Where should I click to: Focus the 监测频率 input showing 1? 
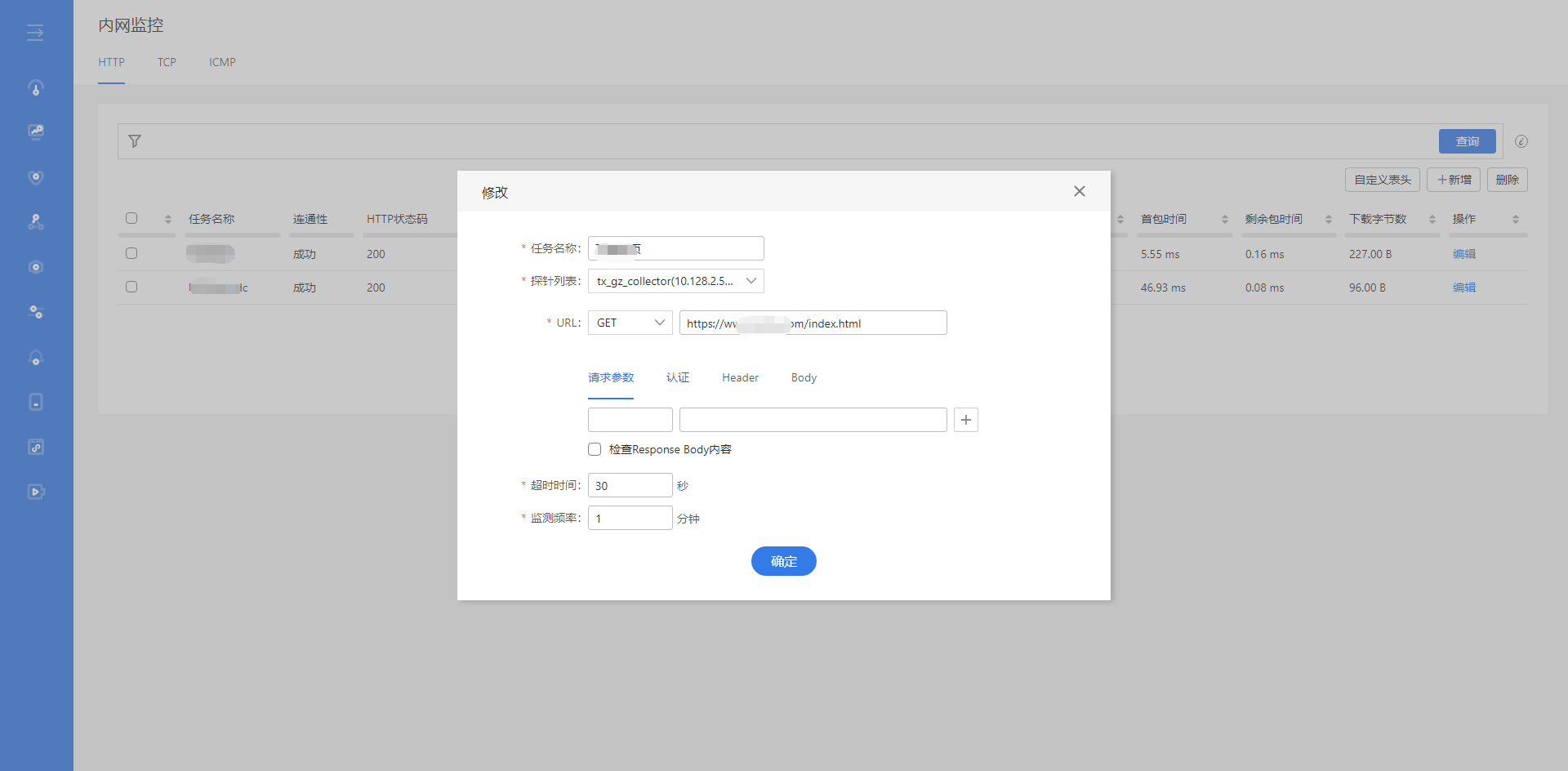(x=630, y=518)
